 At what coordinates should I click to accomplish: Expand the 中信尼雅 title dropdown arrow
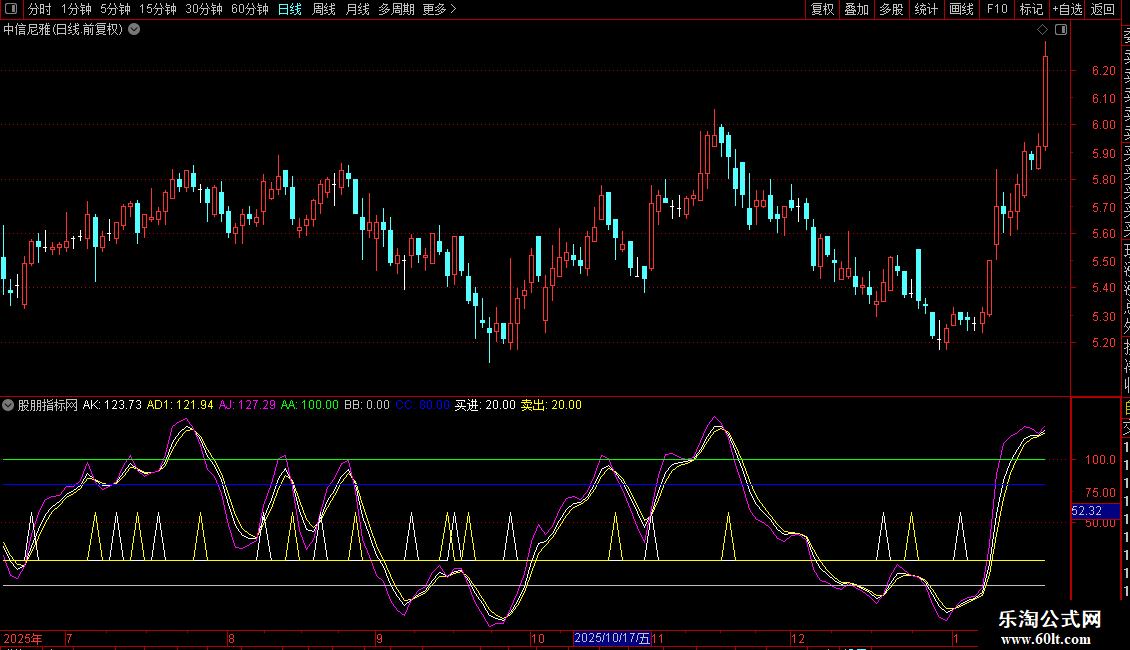click(x=134, y=29)
